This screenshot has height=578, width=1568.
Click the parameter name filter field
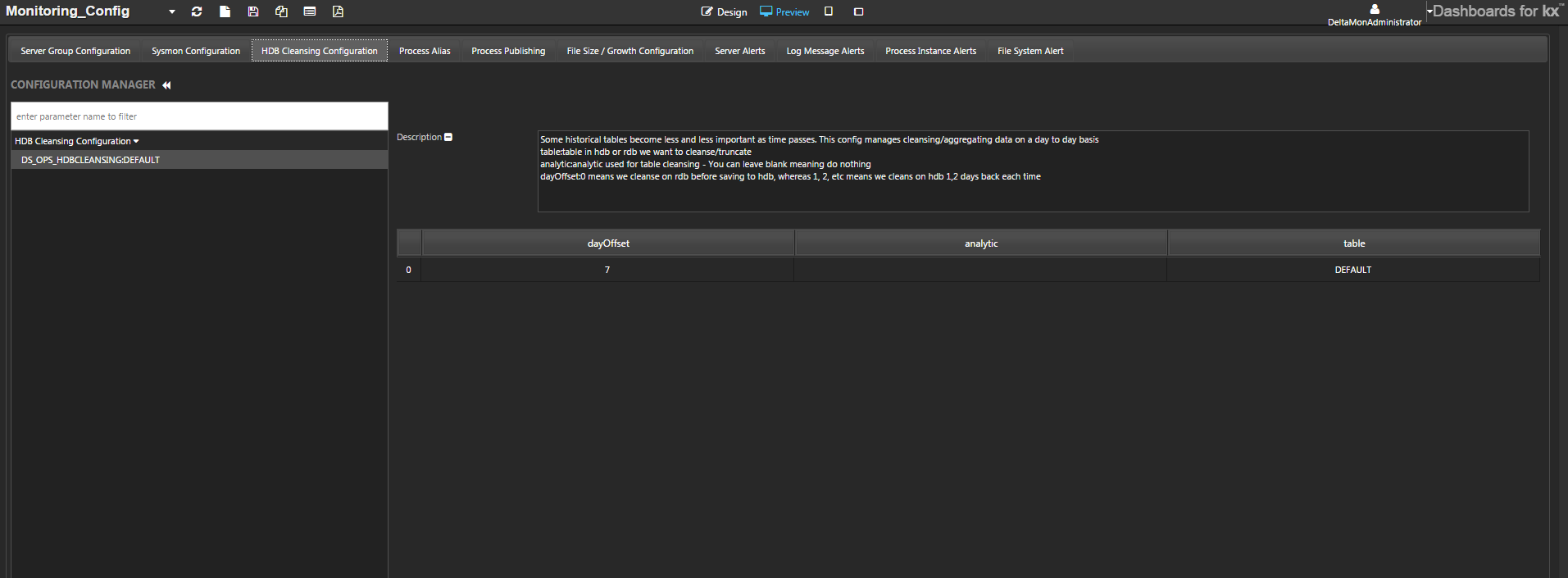point(199,116)
